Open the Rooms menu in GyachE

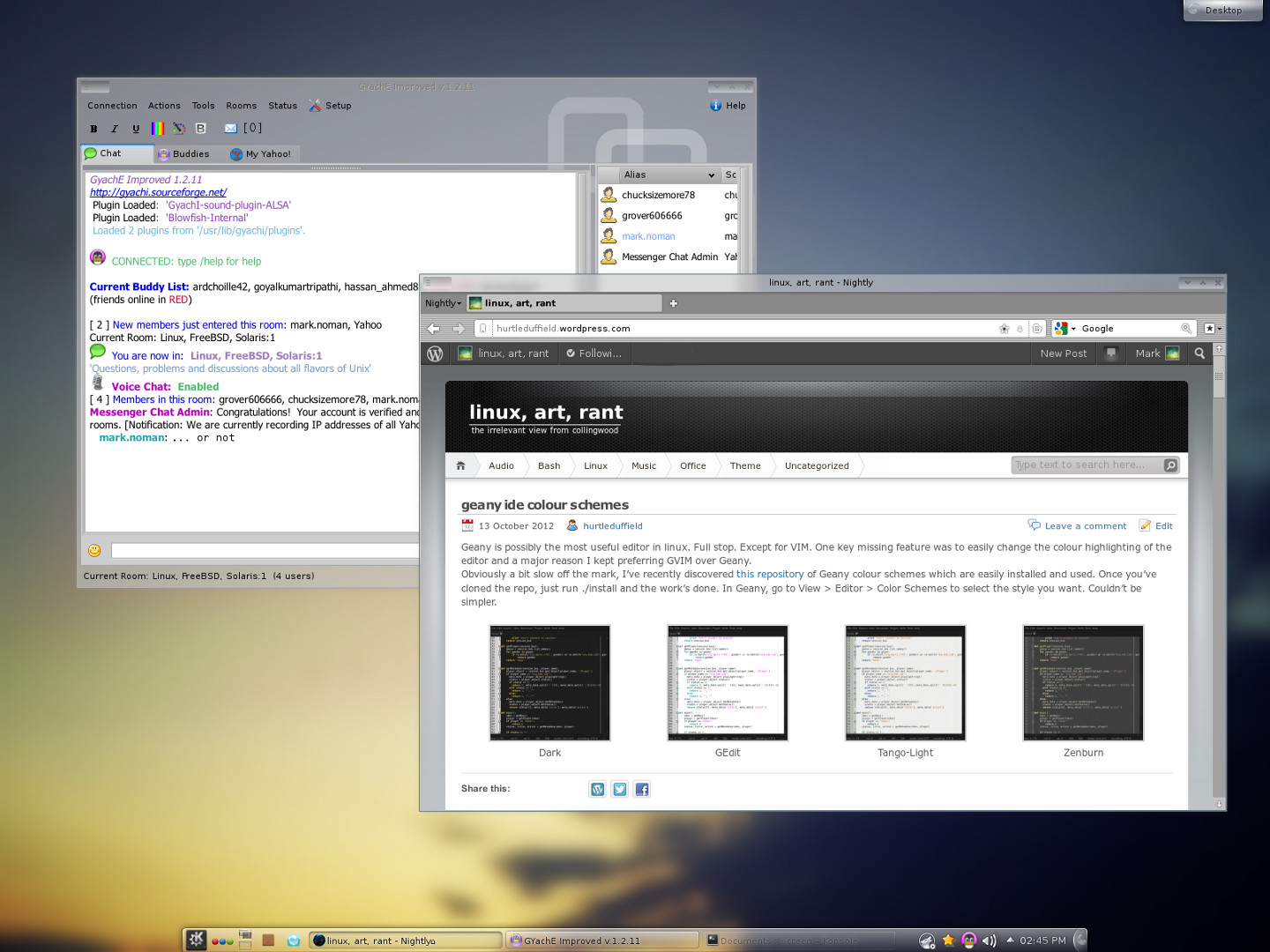coord(241,106)
